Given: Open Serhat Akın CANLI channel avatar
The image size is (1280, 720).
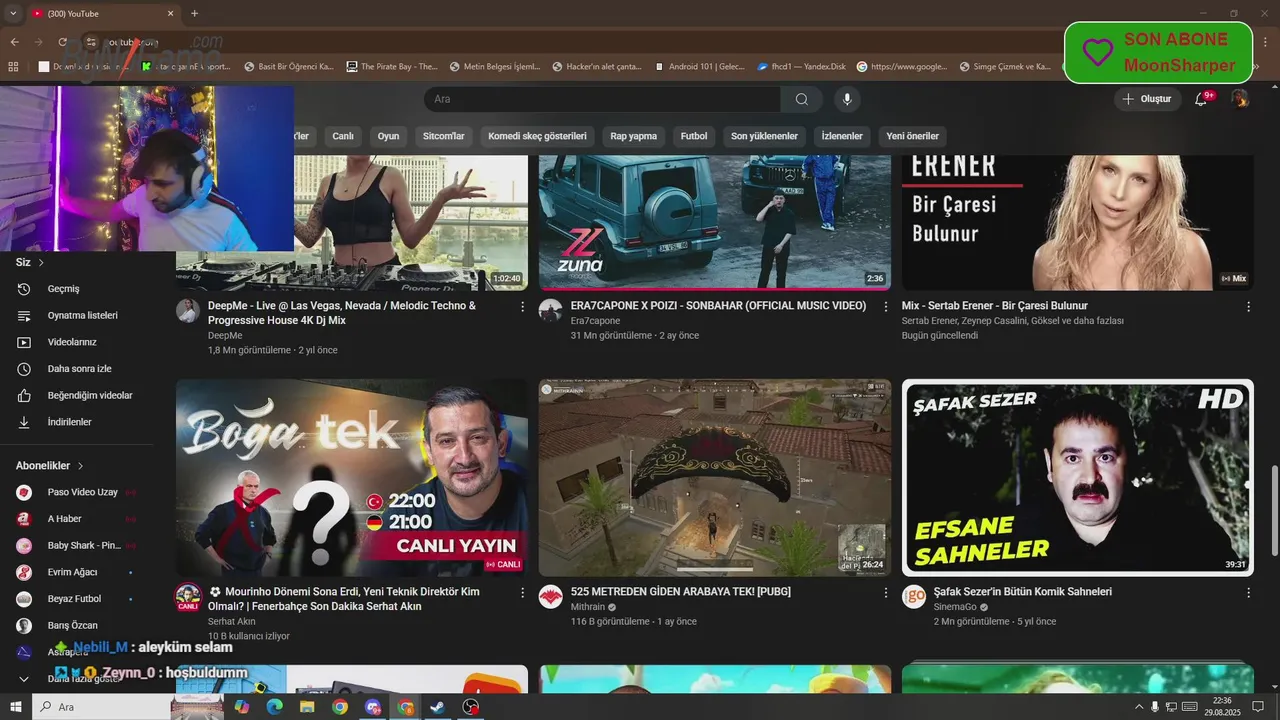Looking at the screenshot, I should (x=188, y=597).
